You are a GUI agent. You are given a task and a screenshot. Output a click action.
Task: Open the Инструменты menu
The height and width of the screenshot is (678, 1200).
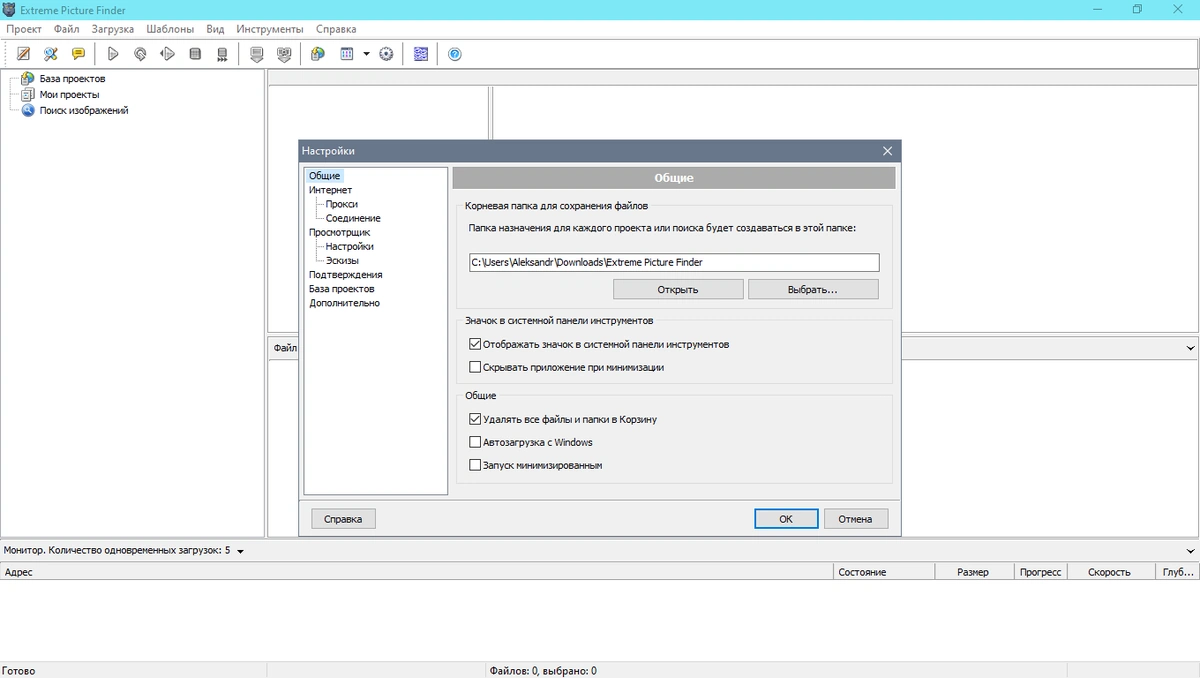click(x=270, y=29)
